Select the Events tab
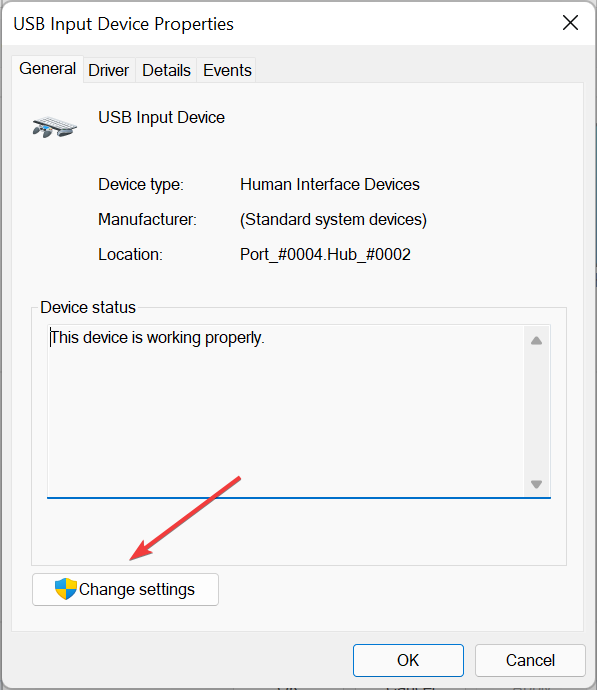The image size is (597, 690). (x=227, y=70)
